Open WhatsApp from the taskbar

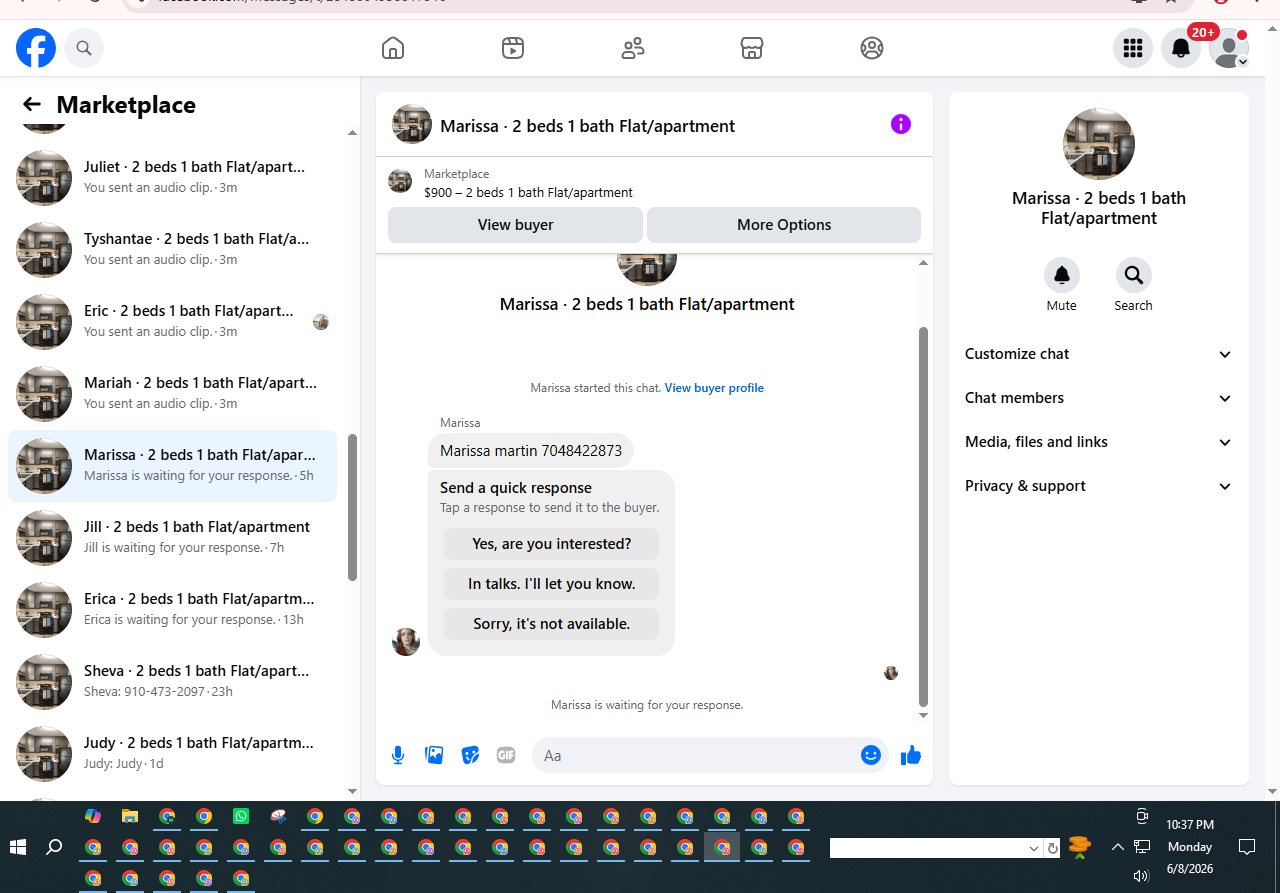tap(241, 816)
